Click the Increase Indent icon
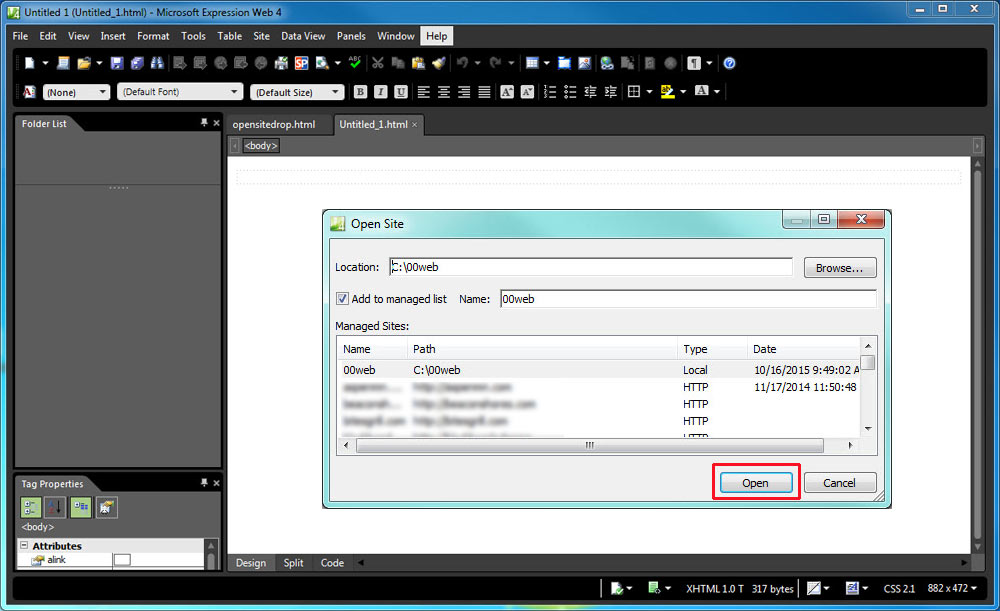 610,92
